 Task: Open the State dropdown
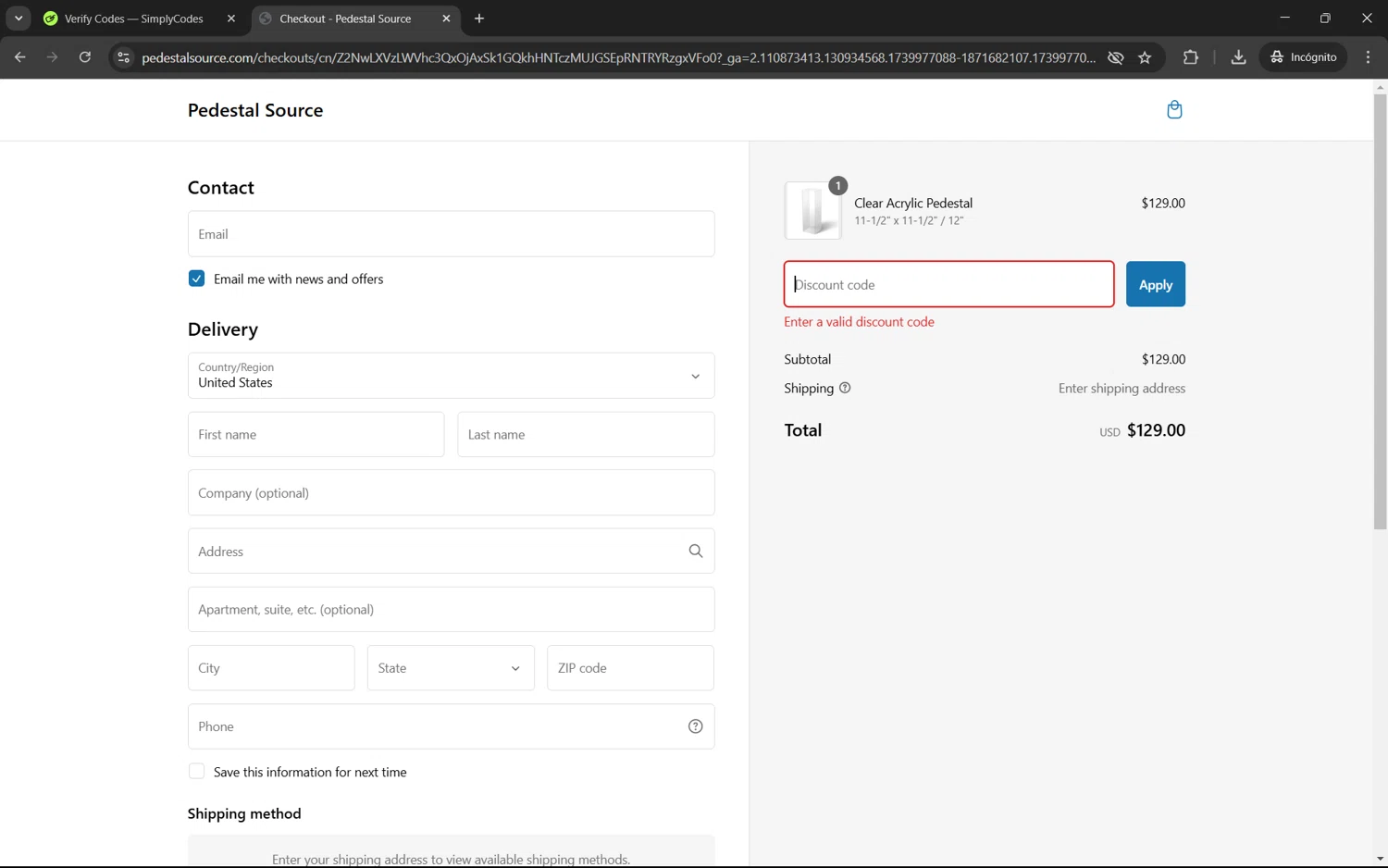(x=451, y=668)
